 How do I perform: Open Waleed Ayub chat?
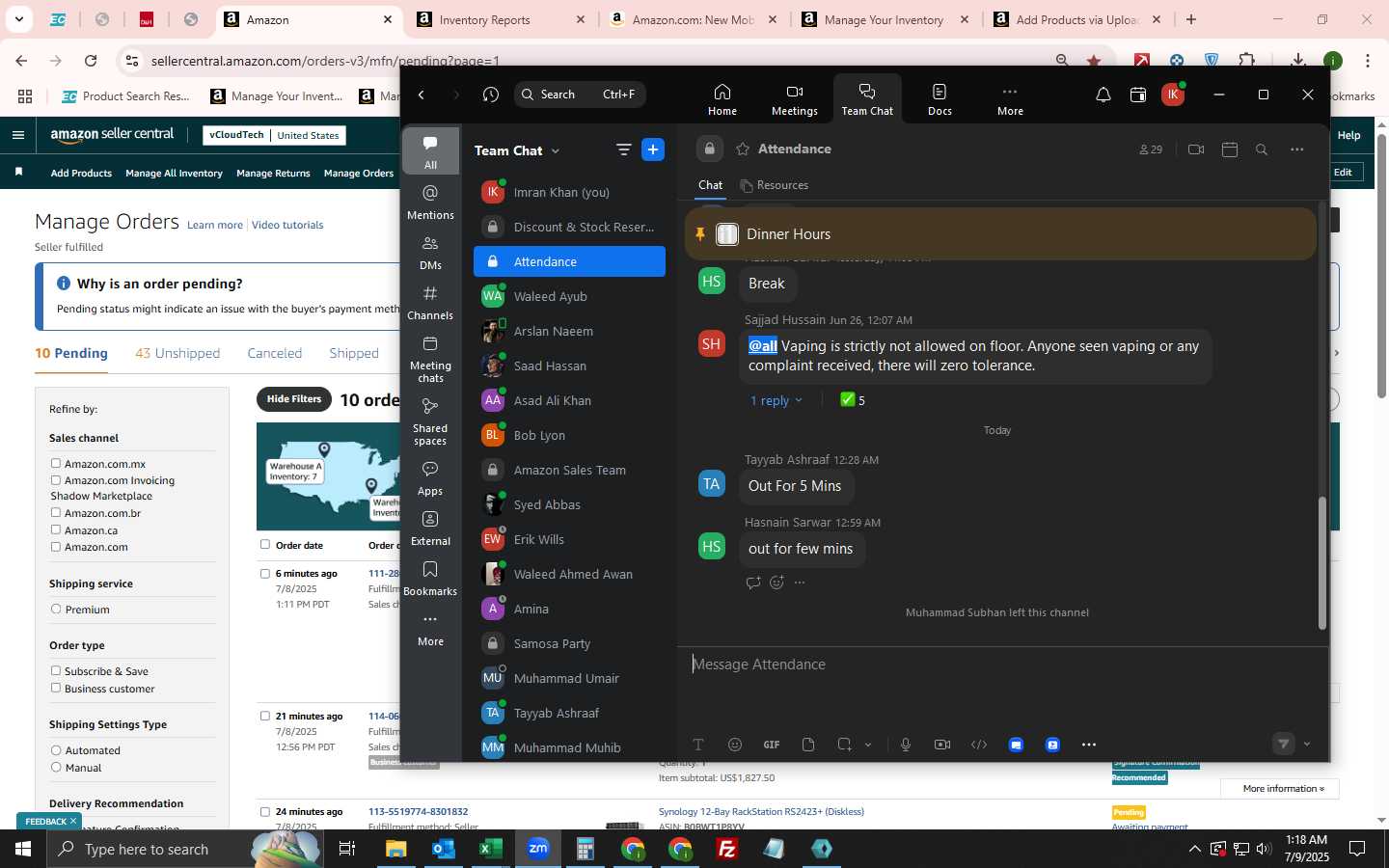tap(569, 296)
